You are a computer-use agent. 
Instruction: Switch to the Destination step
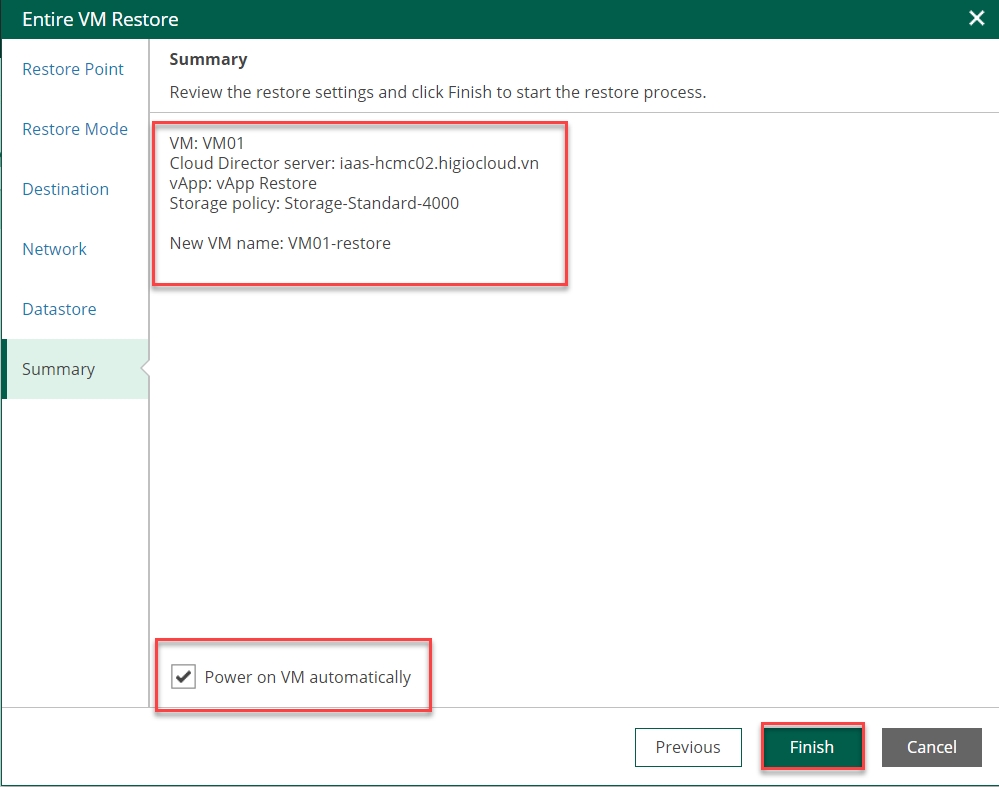(x=65, y=189)
